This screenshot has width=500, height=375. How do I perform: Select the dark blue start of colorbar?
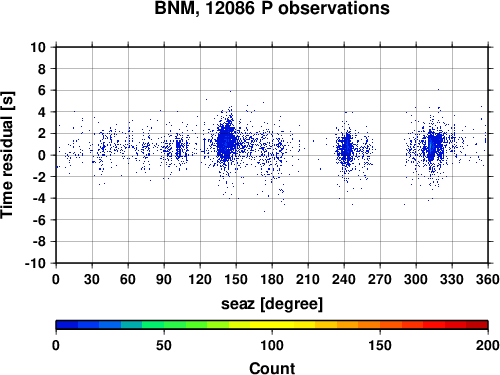tap(67, 325)
